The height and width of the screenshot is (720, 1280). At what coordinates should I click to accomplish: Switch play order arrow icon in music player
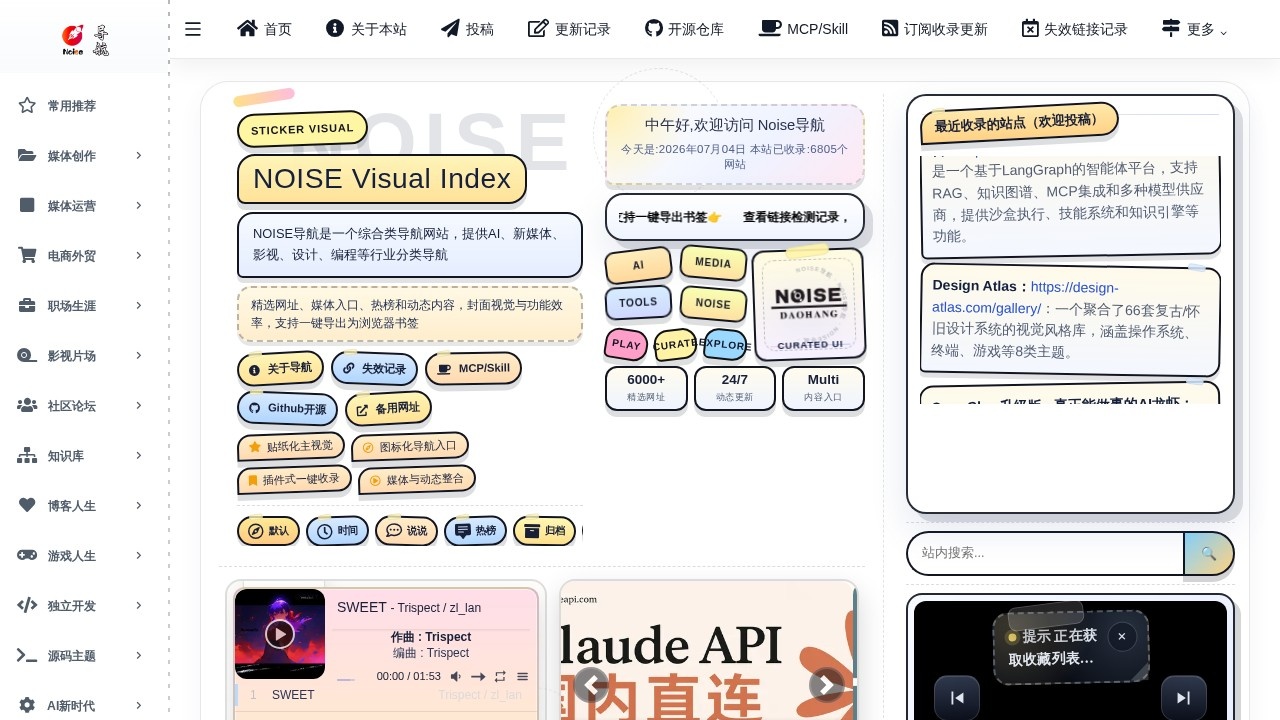point(478,677)
